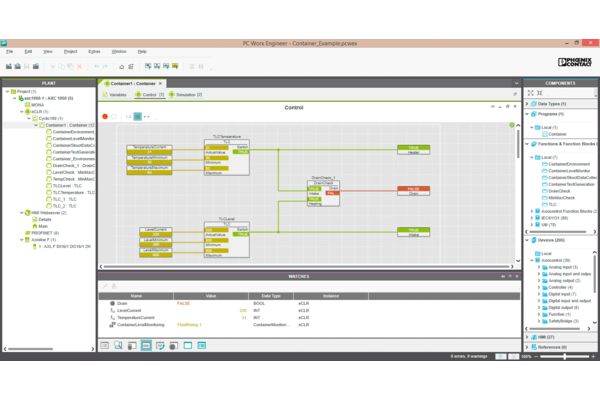
Task: Click the fourth main toolbar icon before cut
Action: click(36, 67)
